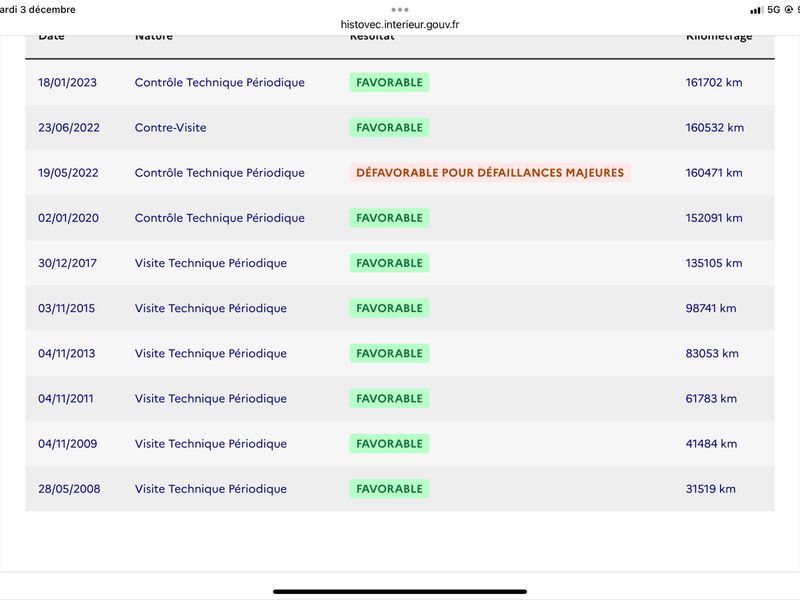Select the 161702 km mileage value
800x600 pixels.
coord(714,83)
